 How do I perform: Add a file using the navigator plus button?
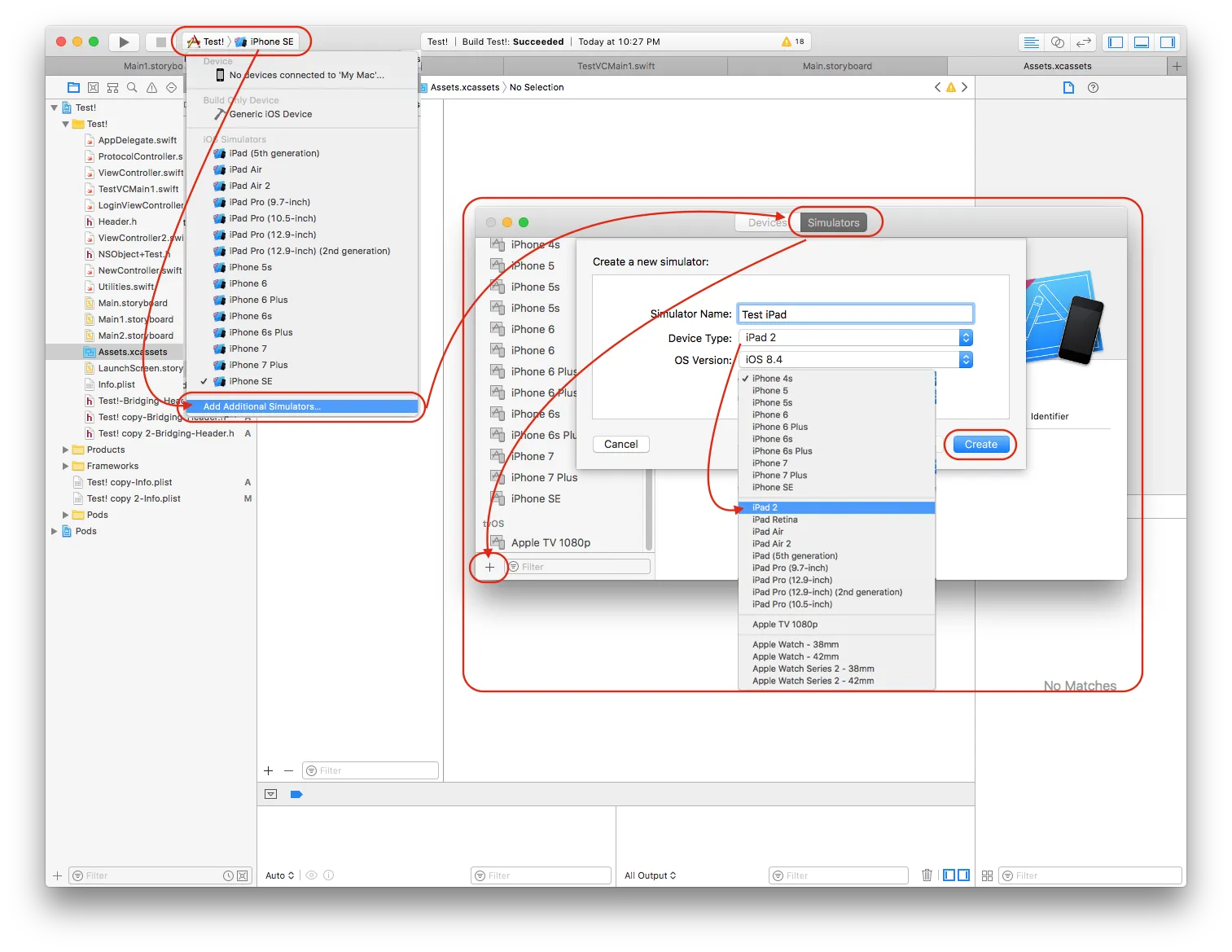pos(57,875)
